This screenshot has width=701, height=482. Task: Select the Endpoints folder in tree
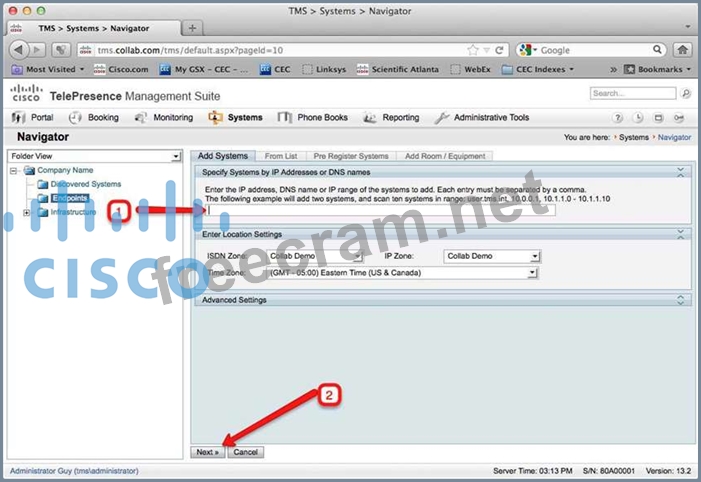69,198
